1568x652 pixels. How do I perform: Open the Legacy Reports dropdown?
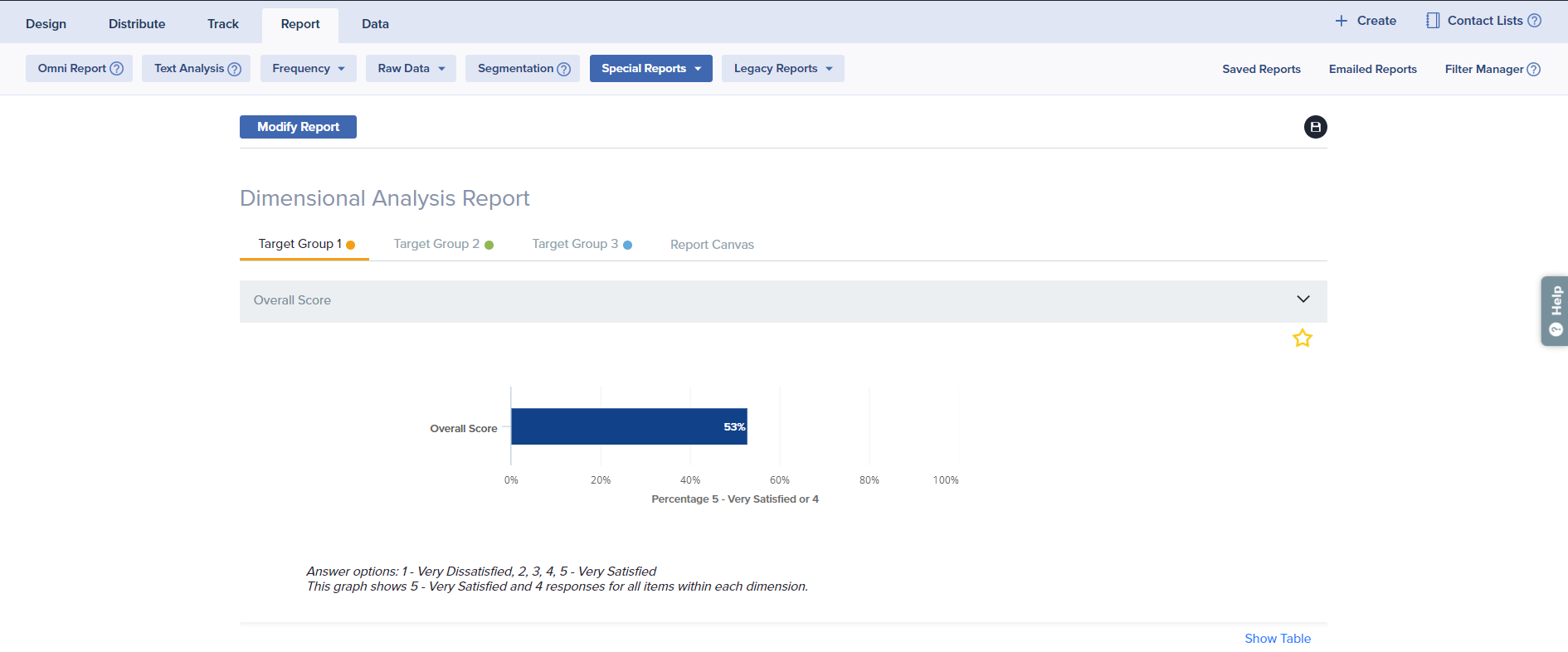tap(782, 69)
